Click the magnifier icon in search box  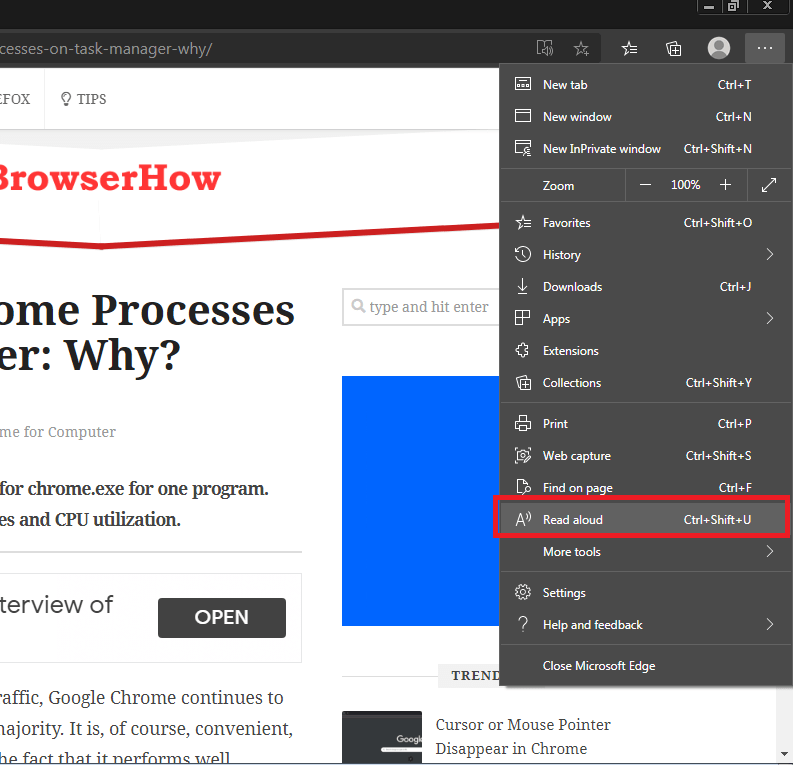pos(358,305)
